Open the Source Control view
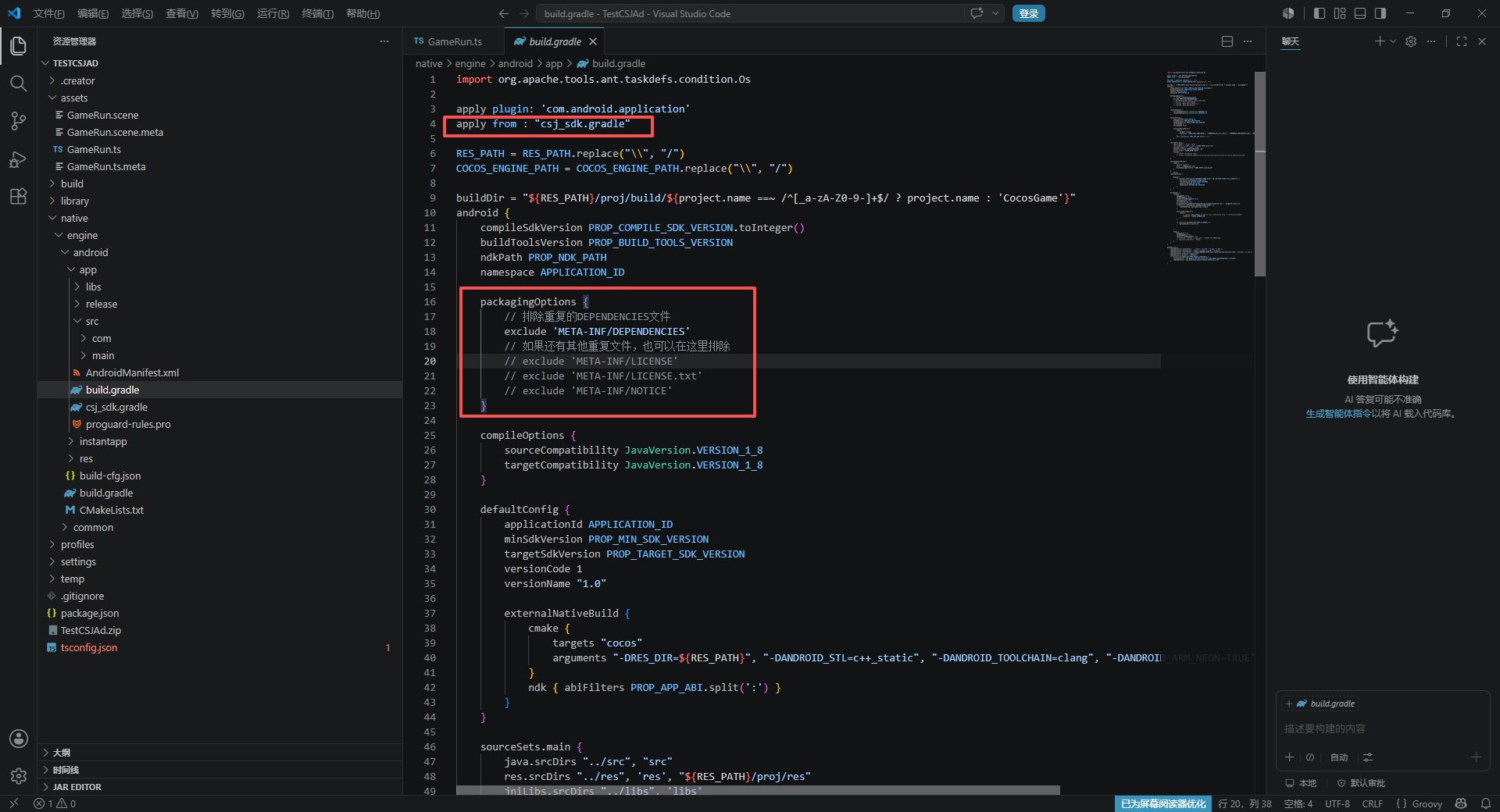The width and height of the screenshot is (1500, 812). (x=19, y=121)
